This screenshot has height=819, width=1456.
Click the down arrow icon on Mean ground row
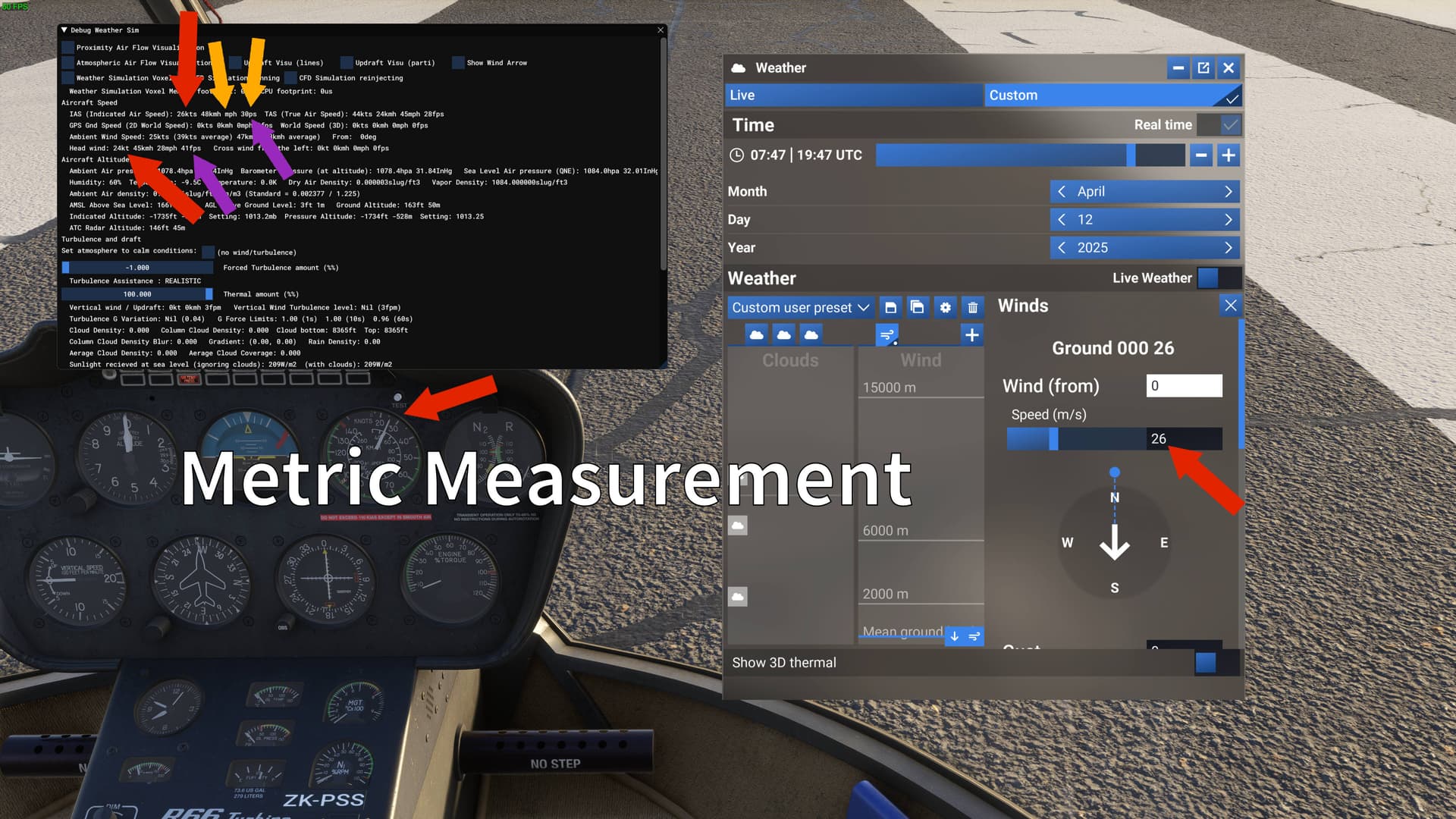pyautogui.click(x=955, y=636)
